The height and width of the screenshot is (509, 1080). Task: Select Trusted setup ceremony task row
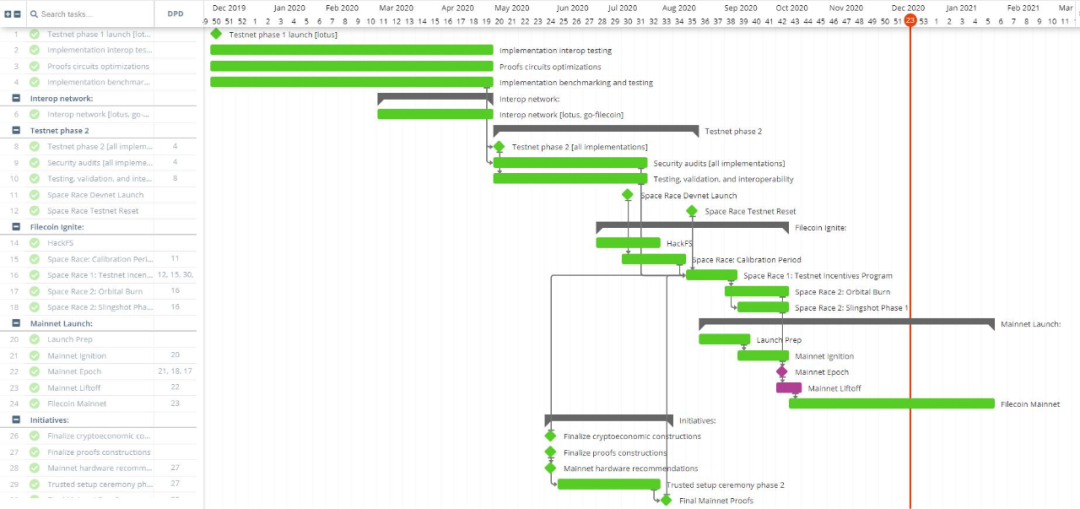coord(98,484)
